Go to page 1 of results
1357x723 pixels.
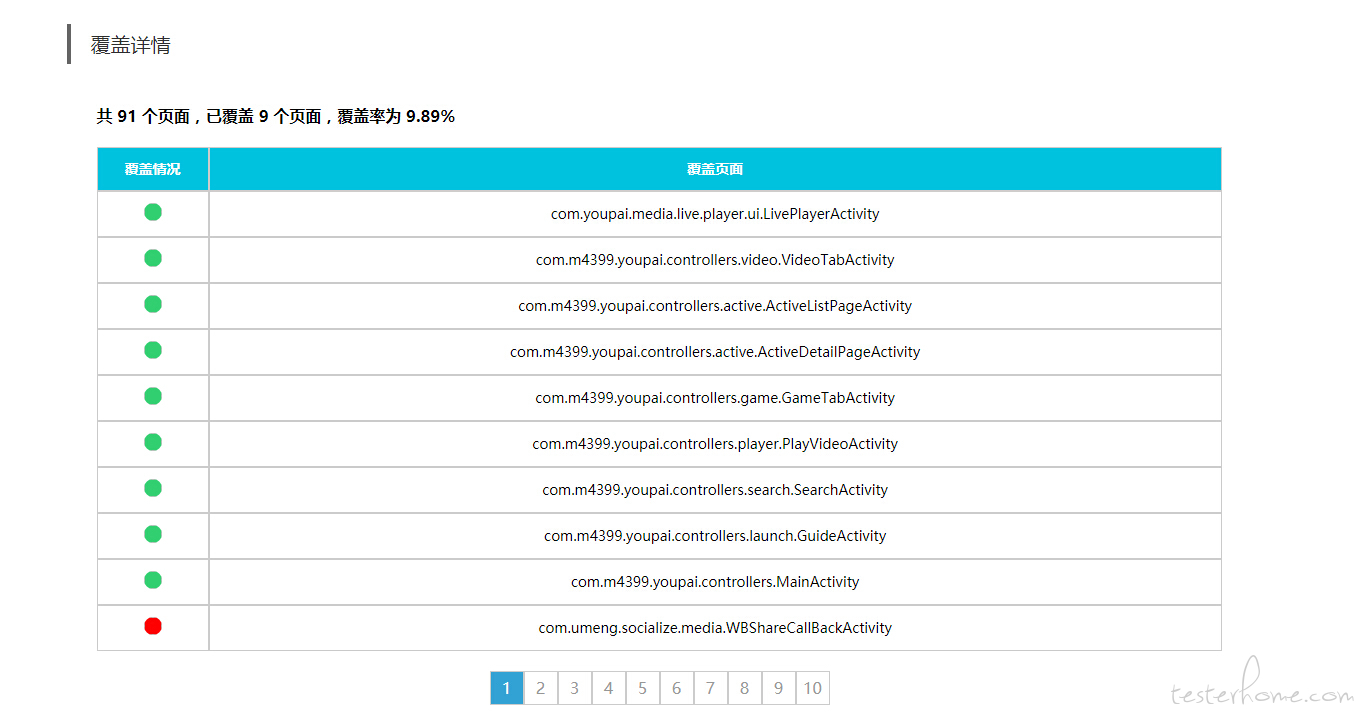coord(507,688)
